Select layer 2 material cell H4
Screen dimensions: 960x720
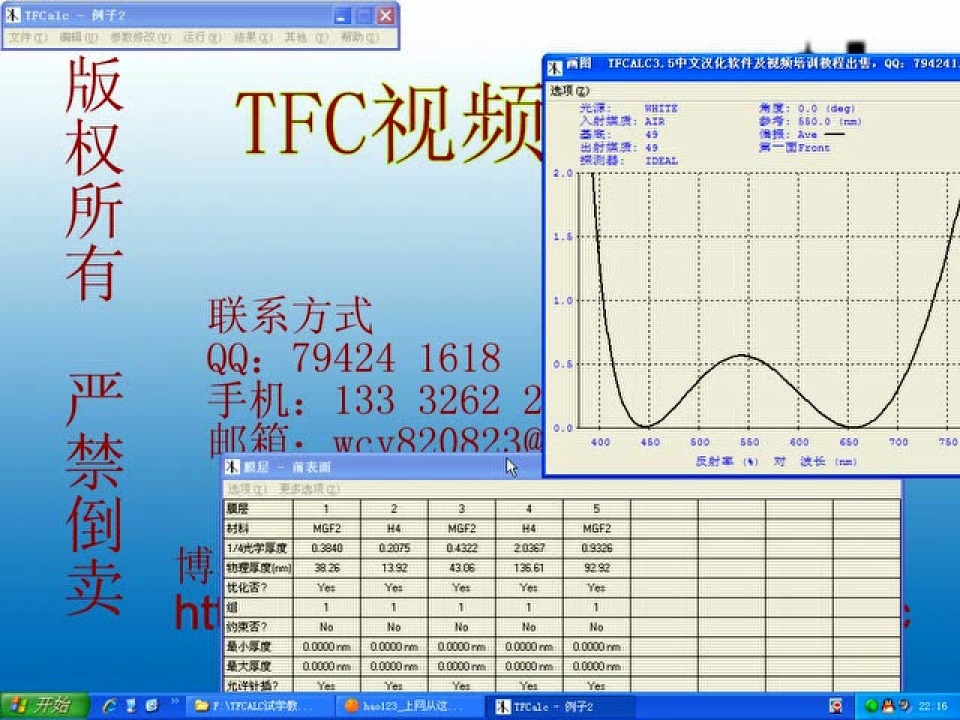pyautogui.click(x=394, y=528)
